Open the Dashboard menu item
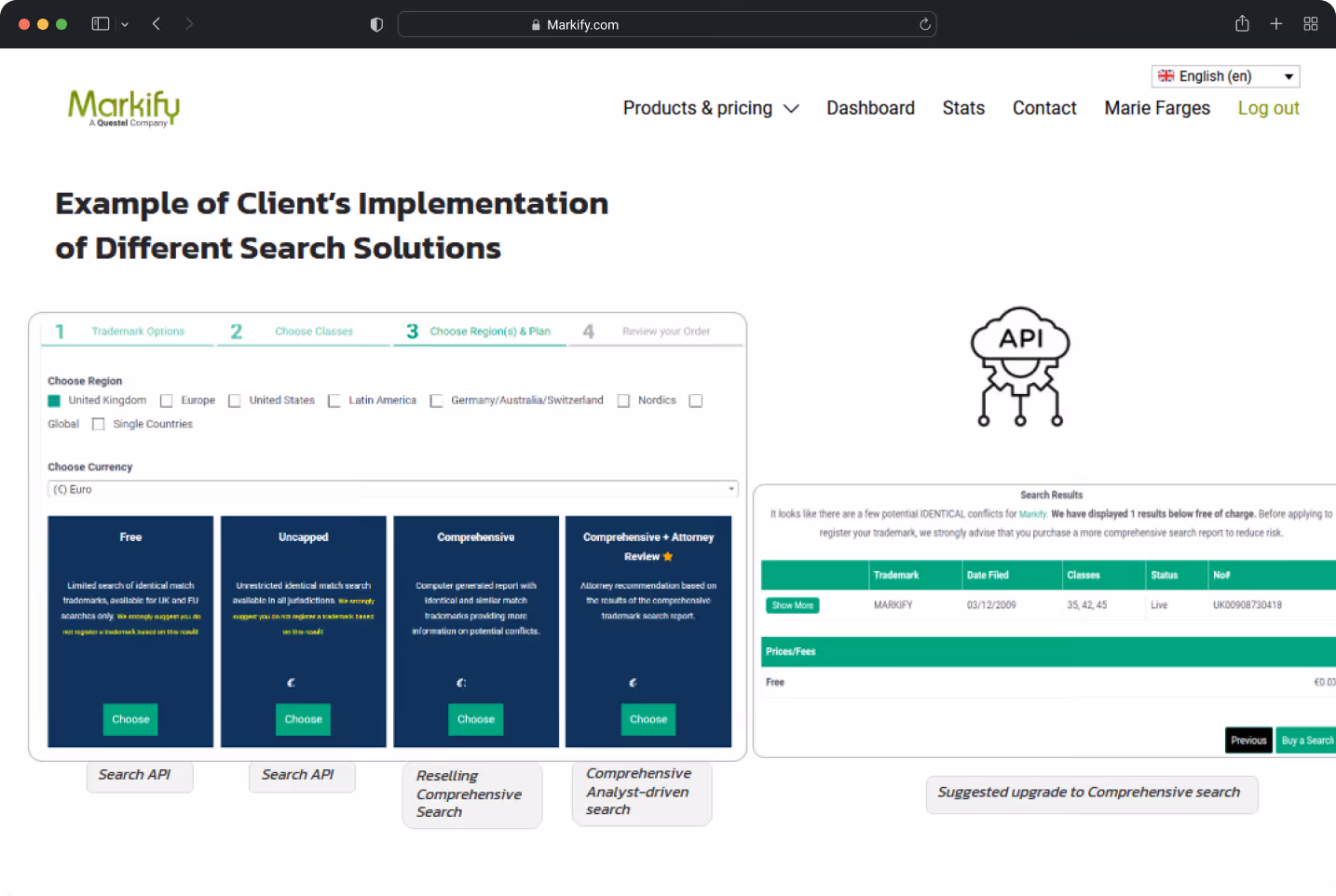 tap(870, 108)
